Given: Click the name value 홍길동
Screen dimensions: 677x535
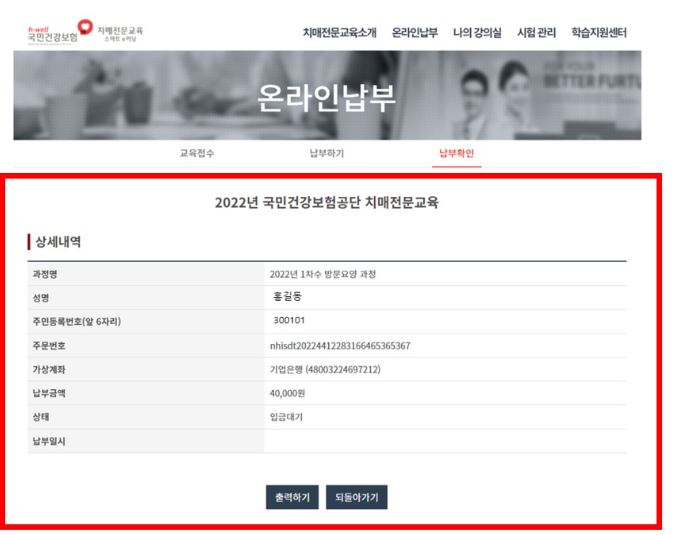Looking at the screenshot, I should tap(288, 297).
